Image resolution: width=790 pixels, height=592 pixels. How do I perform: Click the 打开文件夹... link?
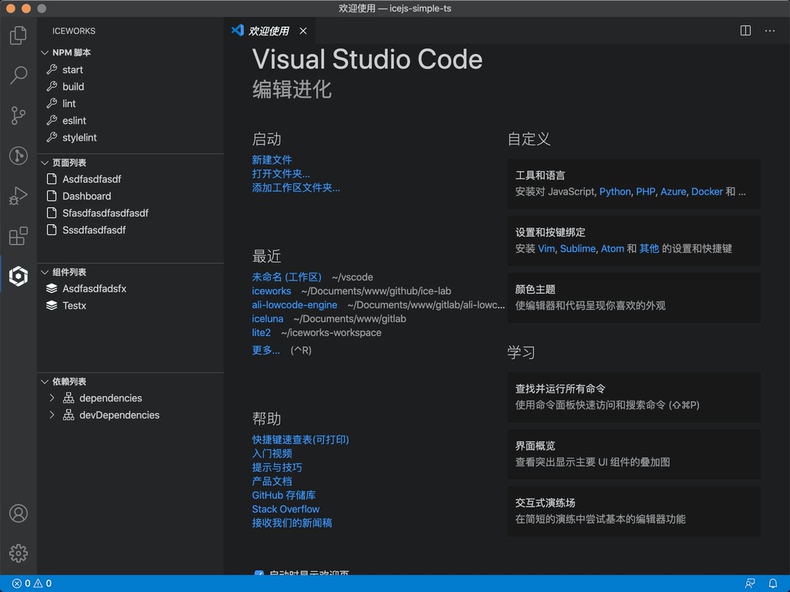click(281, 174)
